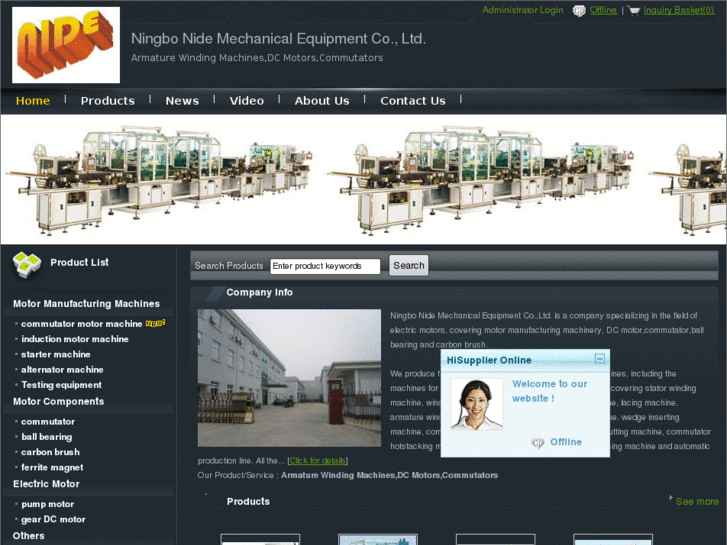Open the Video menu item
This screenshot has width=727, height=545.
pos(247,101)
